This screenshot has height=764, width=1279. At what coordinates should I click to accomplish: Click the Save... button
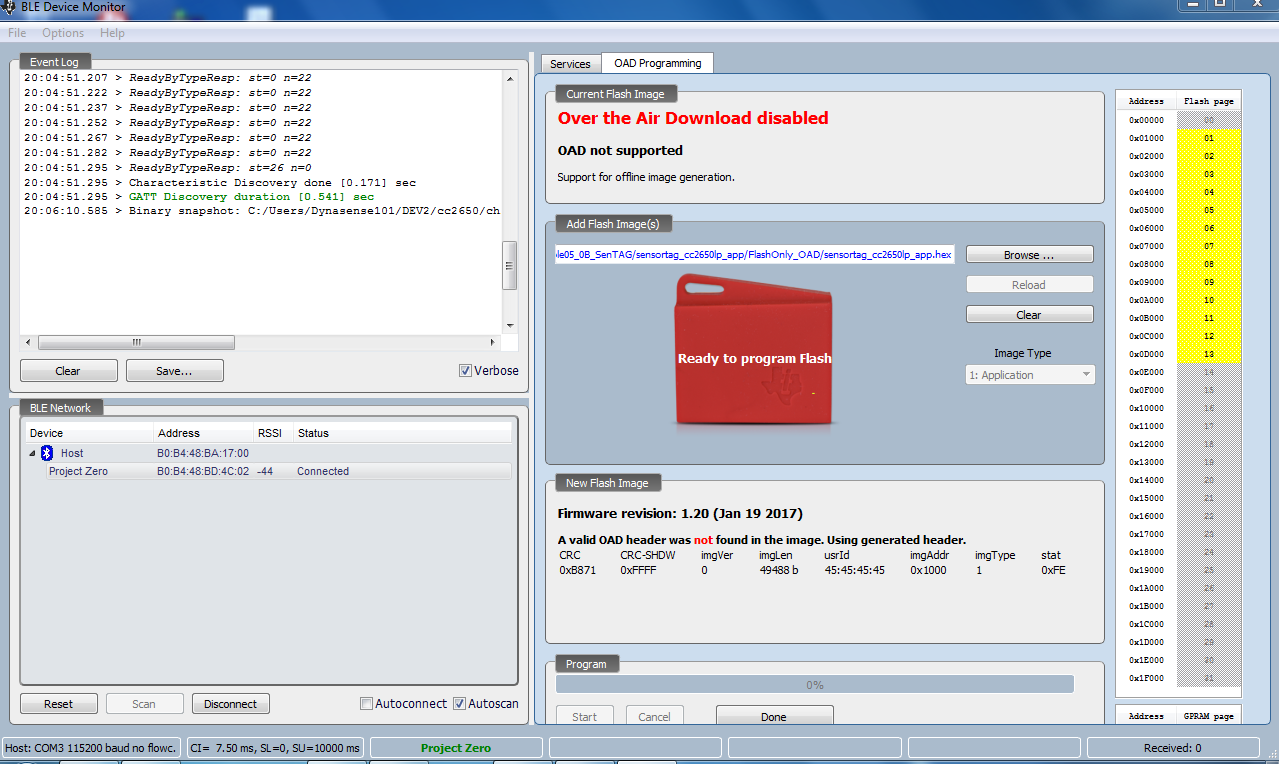174,371
